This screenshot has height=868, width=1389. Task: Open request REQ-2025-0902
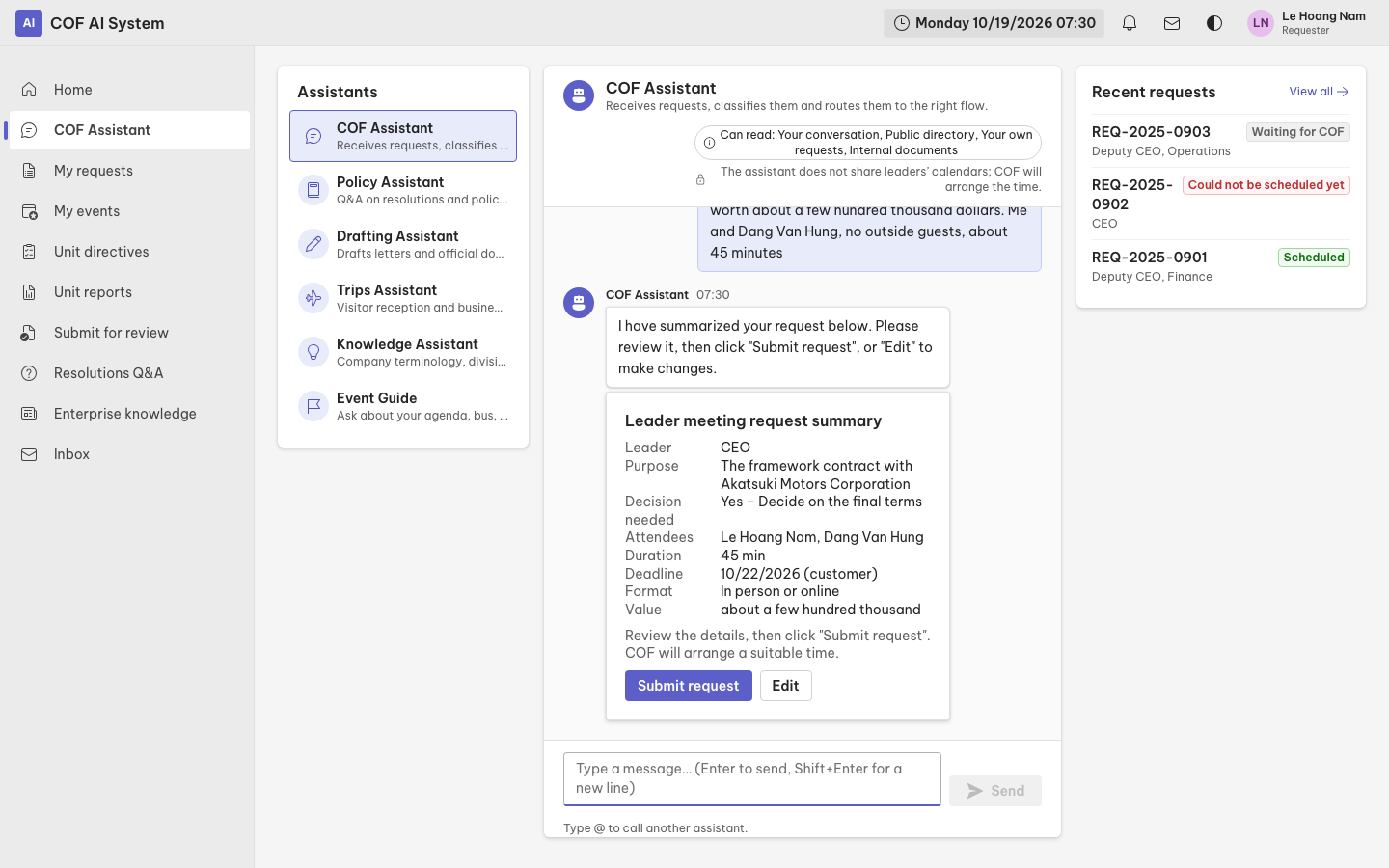coord(1221,203)
